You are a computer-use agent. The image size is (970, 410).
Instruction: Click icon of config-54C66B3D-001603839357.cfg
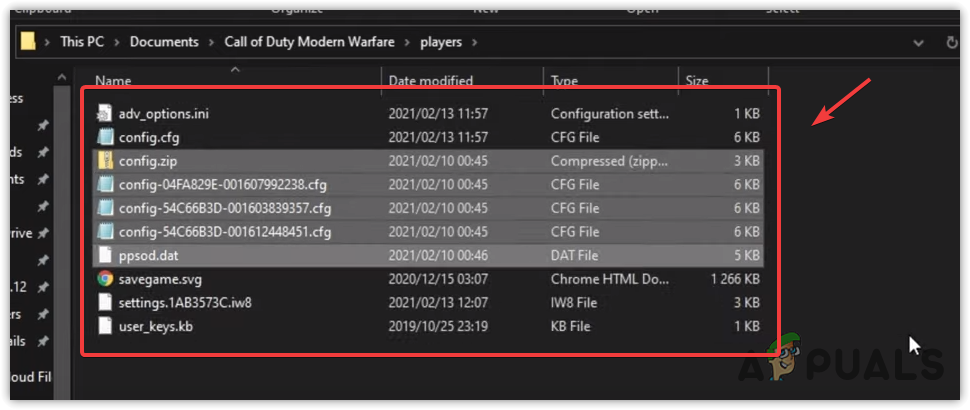tap(106, 208)
